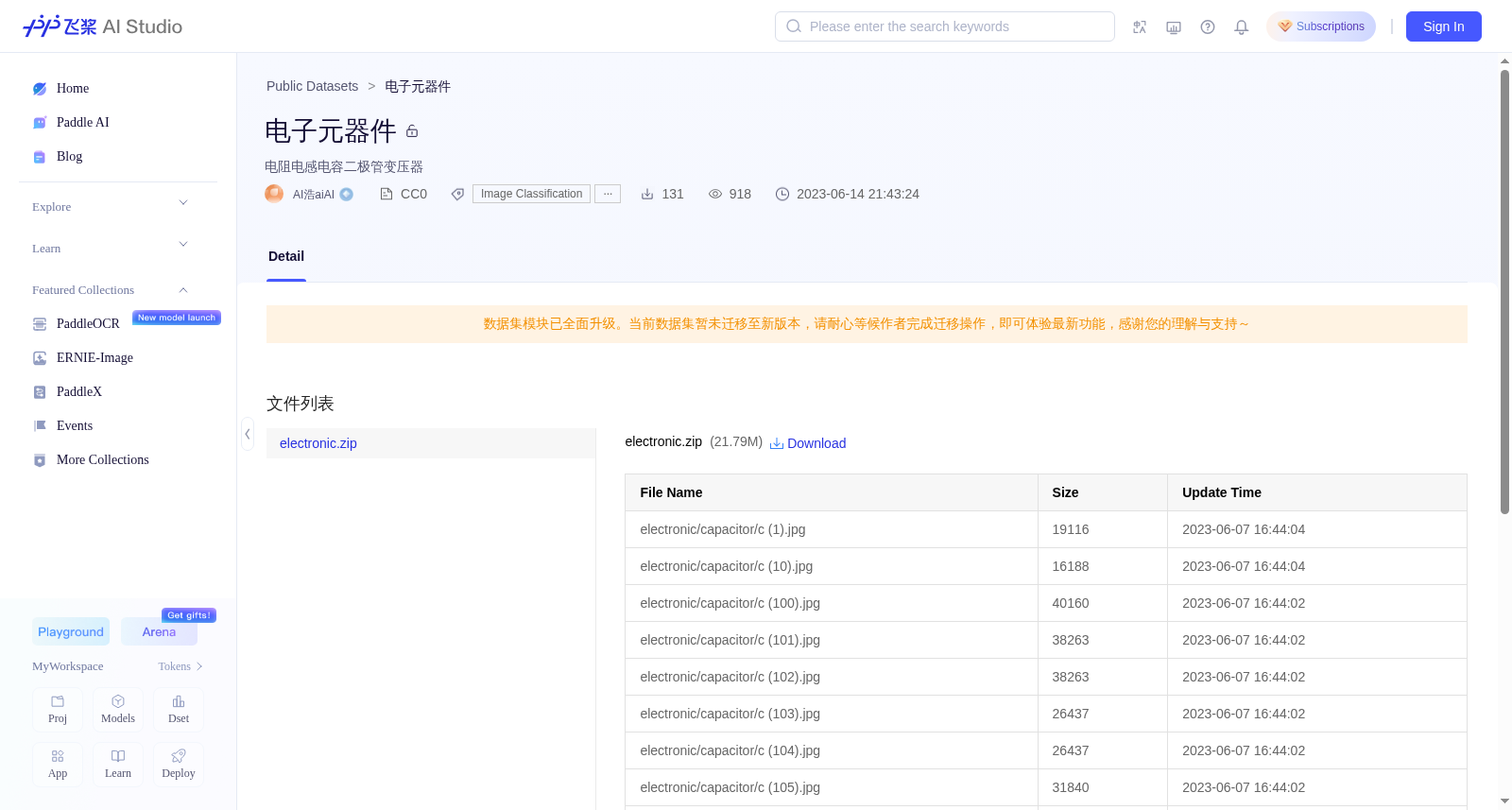Click the lock icon beside dataset title
1512x810 pixels.
click(412, 131)
